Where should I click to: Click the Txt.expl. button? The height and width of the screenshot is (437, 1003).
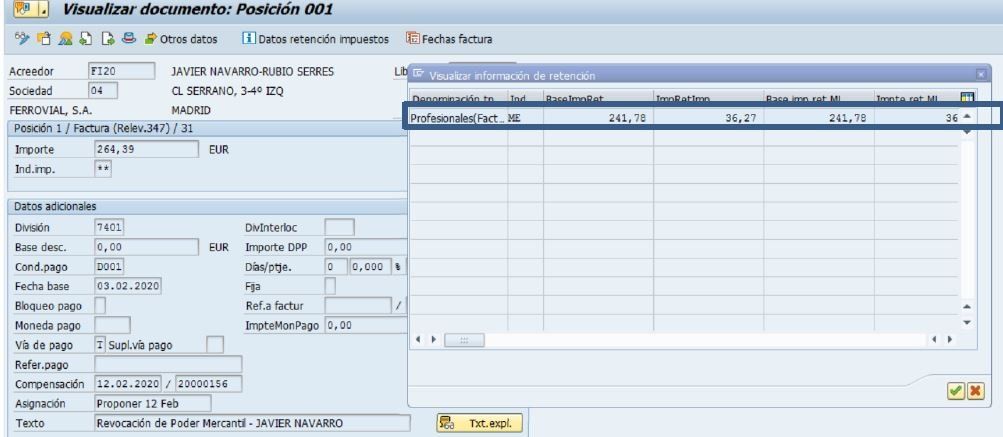[x=480, y=423]
